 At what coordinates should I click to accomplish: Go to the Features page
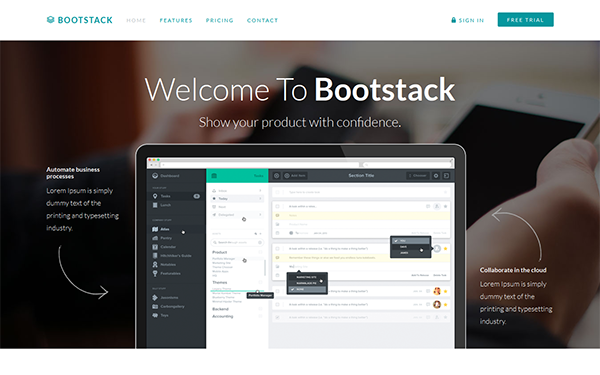(x=176, y=20)
